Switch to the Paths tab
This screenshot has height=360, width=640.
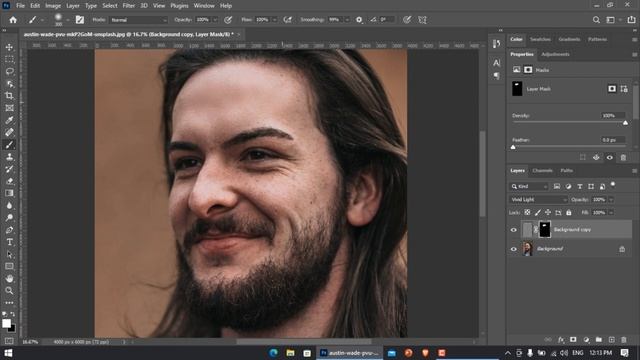coord(567,171)
